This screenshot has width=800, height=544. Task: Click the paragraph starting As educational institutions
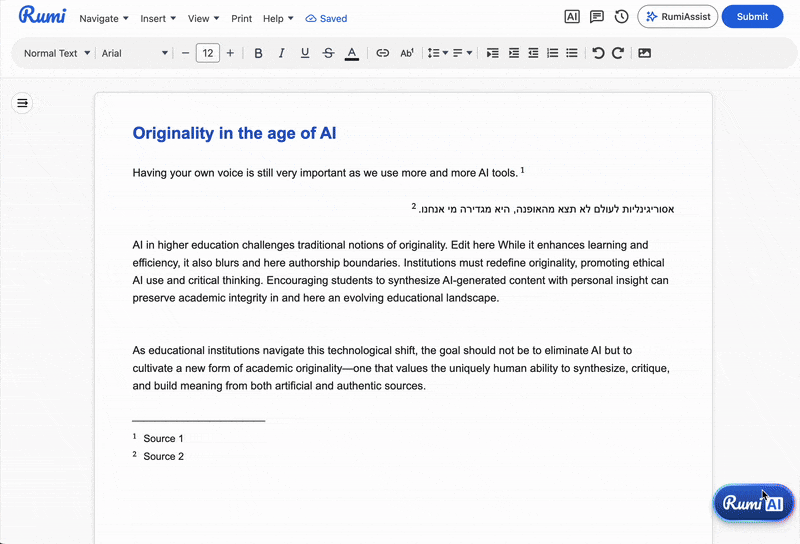coord(401,368)
